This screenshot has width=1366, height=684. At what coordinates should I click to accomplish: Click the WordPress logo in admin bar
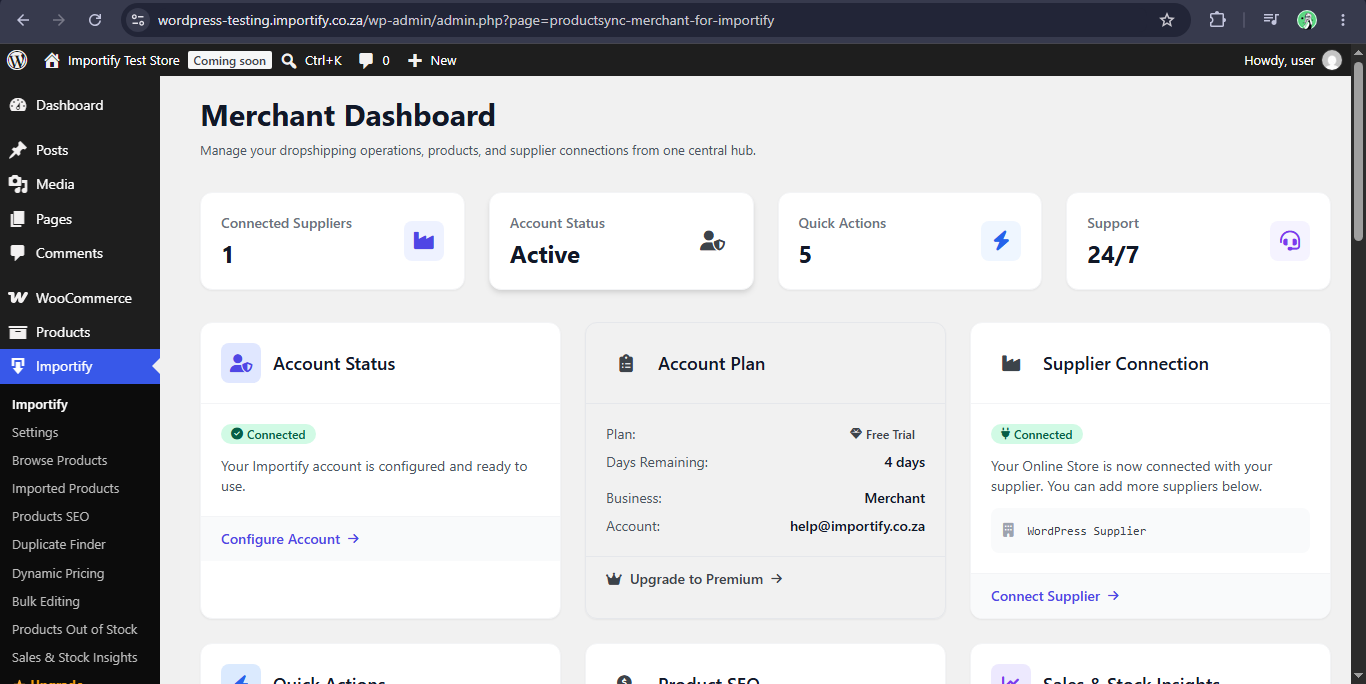tap(17, 60)
